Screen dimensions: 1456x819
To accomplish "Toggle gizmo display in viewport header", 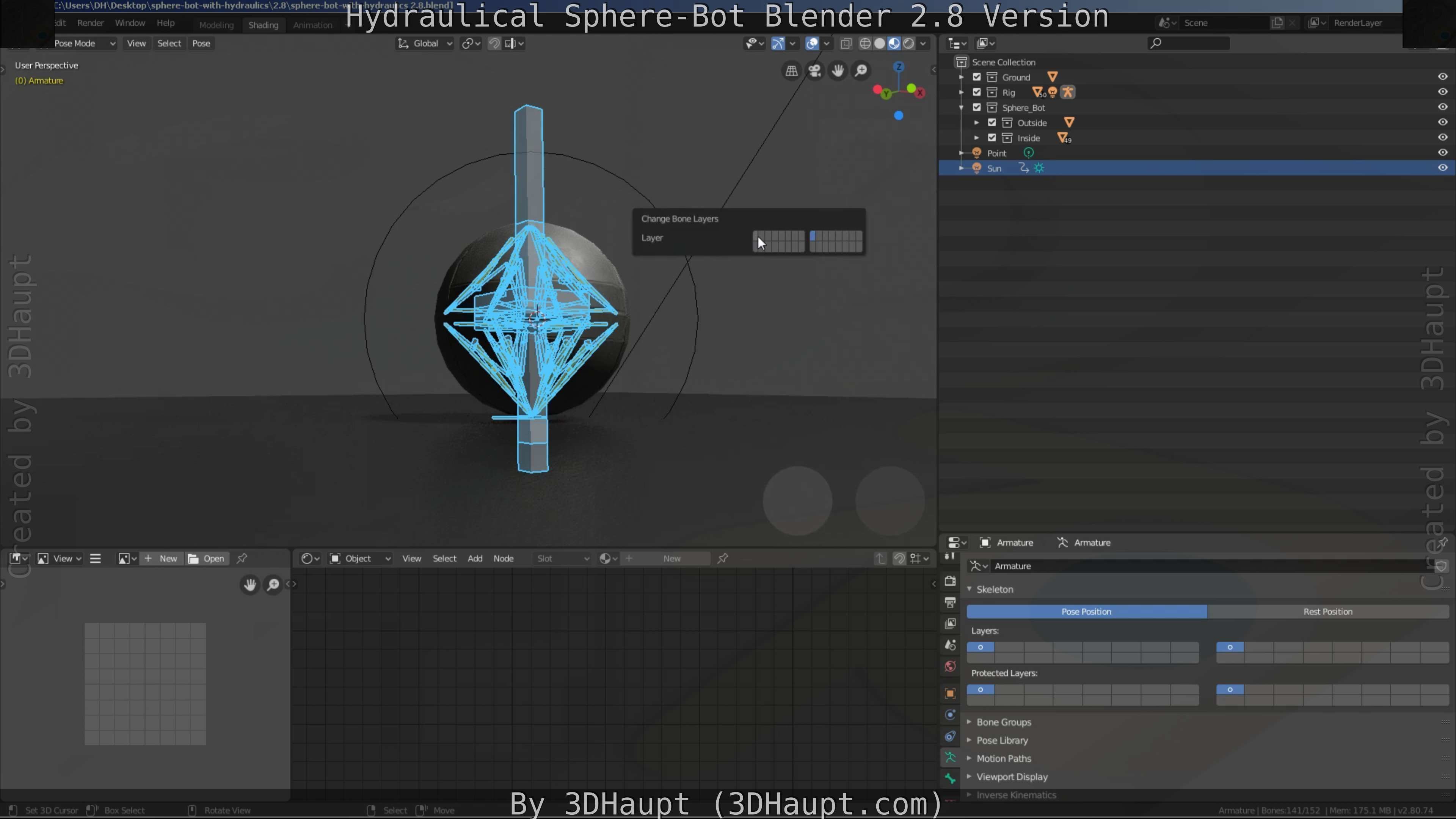I will [x=778, y=44].
